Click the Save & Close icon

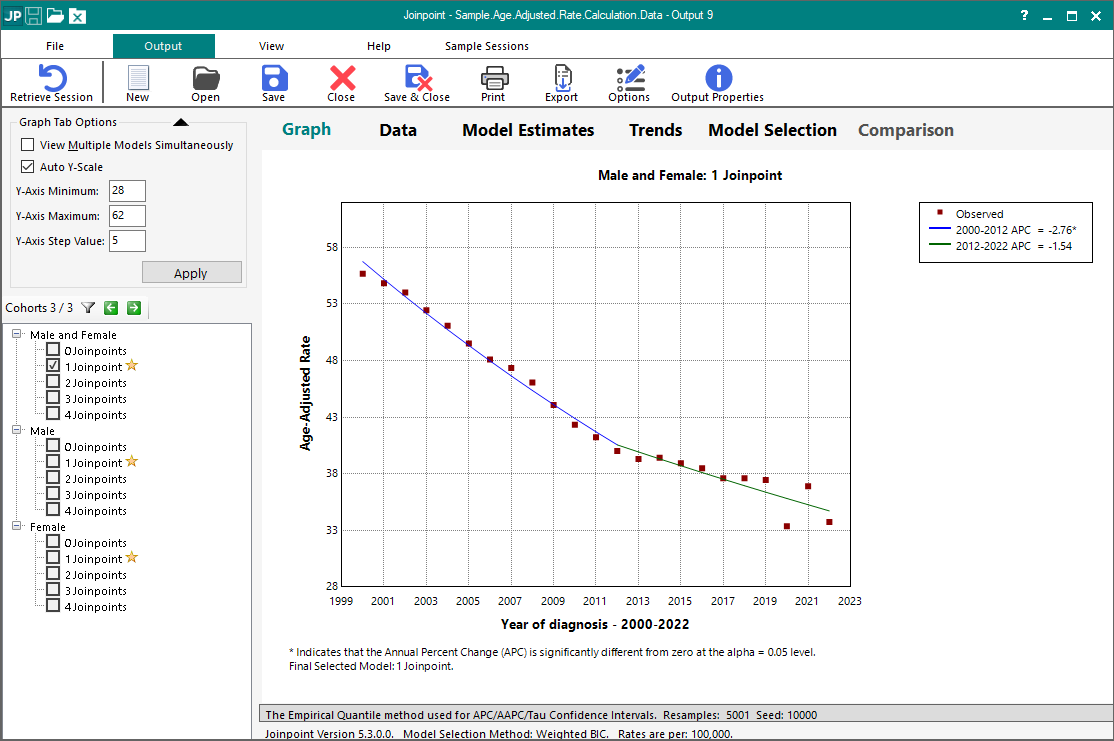point(417,79)
